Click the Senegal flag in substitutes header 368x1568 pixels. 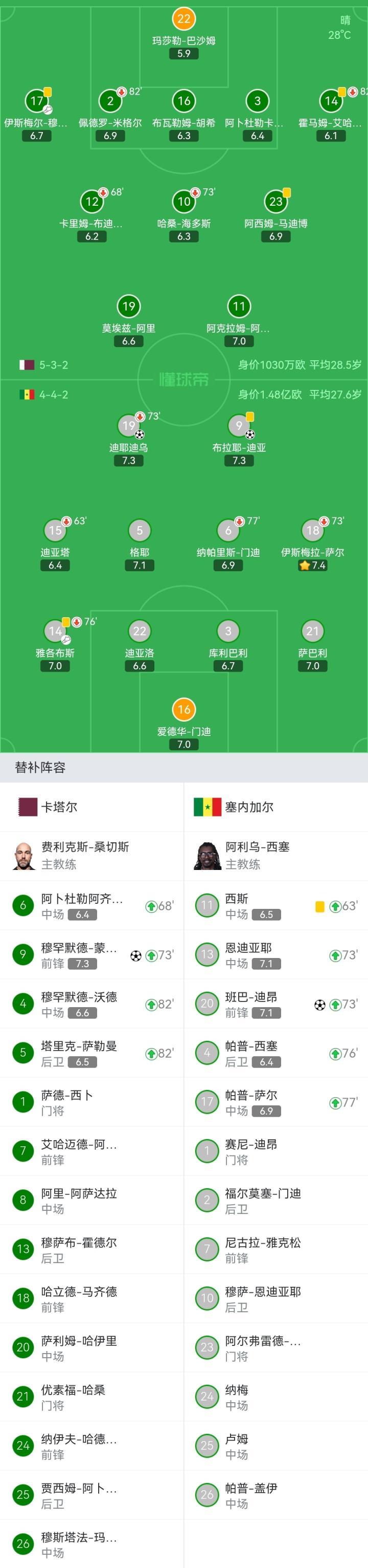[207, 807]
